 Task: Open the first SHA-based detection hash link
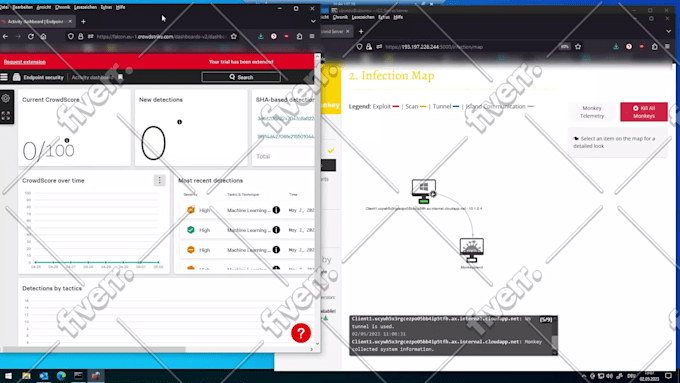[x=285, y=118]
